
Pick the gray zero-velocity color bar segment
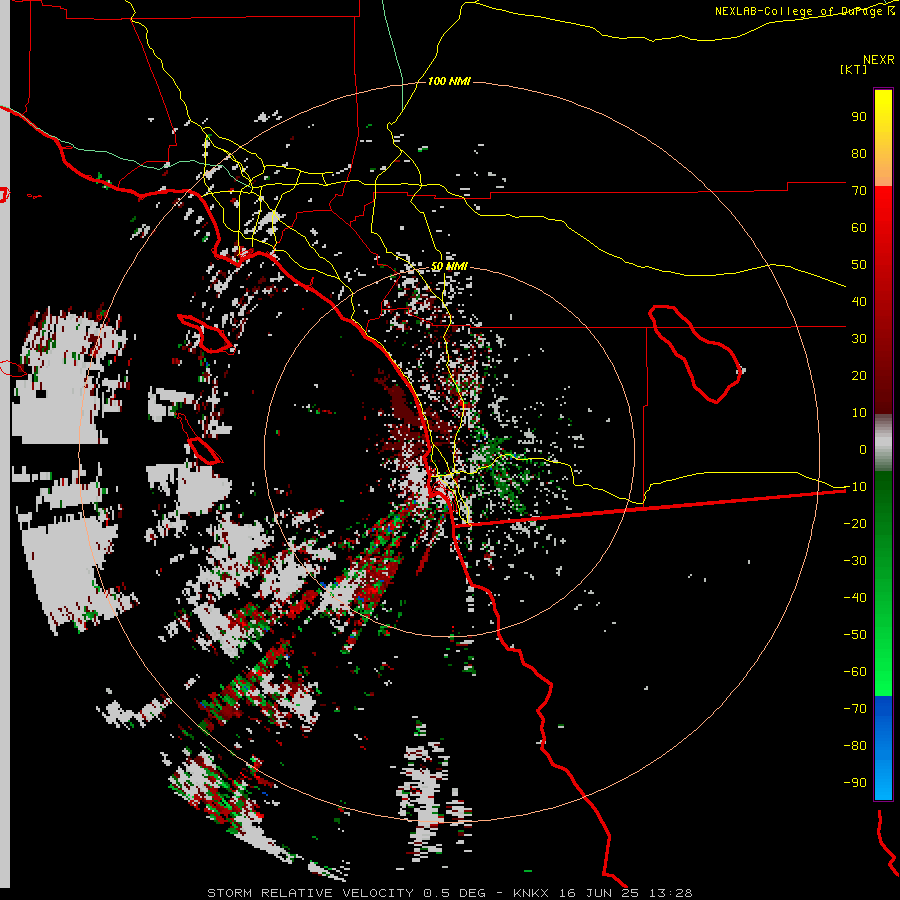(883, 443)
